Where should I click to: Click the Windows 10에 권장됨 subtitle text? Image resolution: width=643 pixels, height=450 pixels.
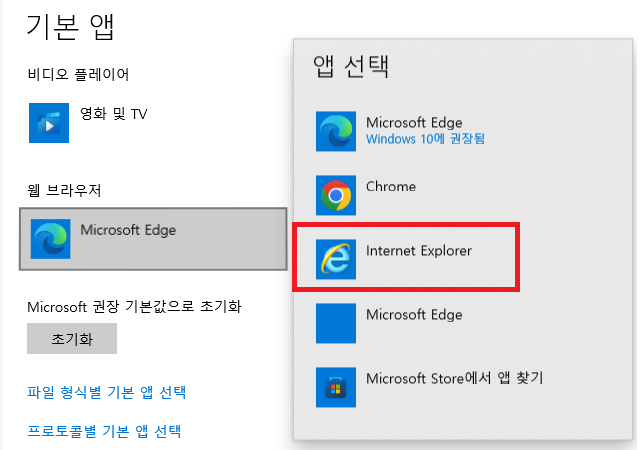[425, 139]
